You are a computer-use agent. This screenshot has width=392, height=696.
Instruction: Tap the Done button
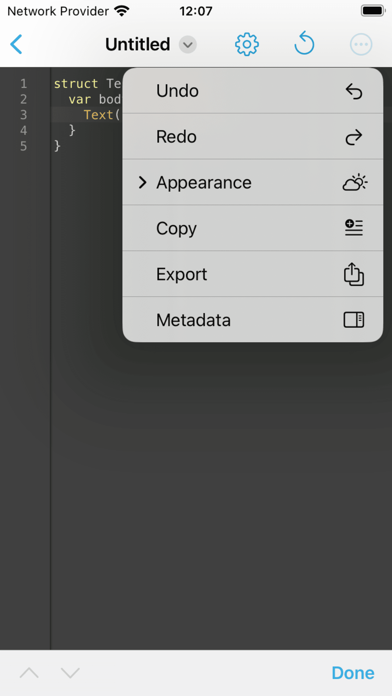coord(353,673)
